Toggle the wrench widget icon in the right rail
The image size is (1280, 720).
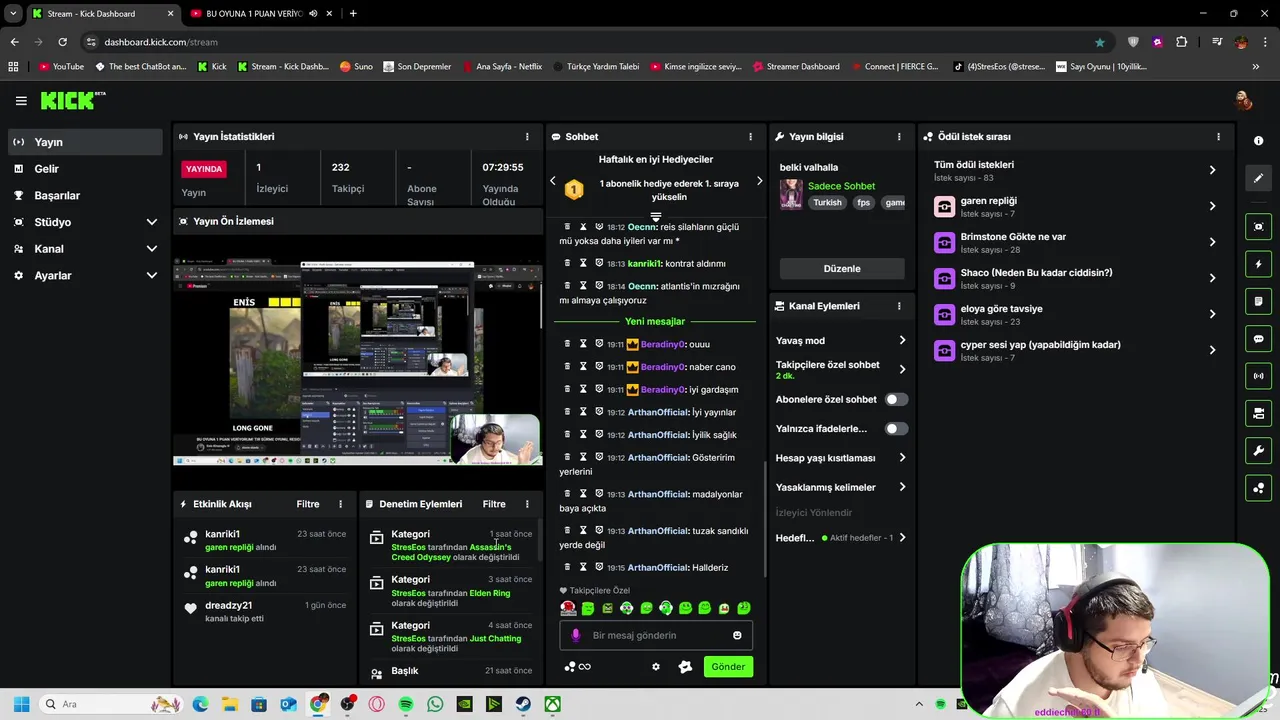(1259, 451)
